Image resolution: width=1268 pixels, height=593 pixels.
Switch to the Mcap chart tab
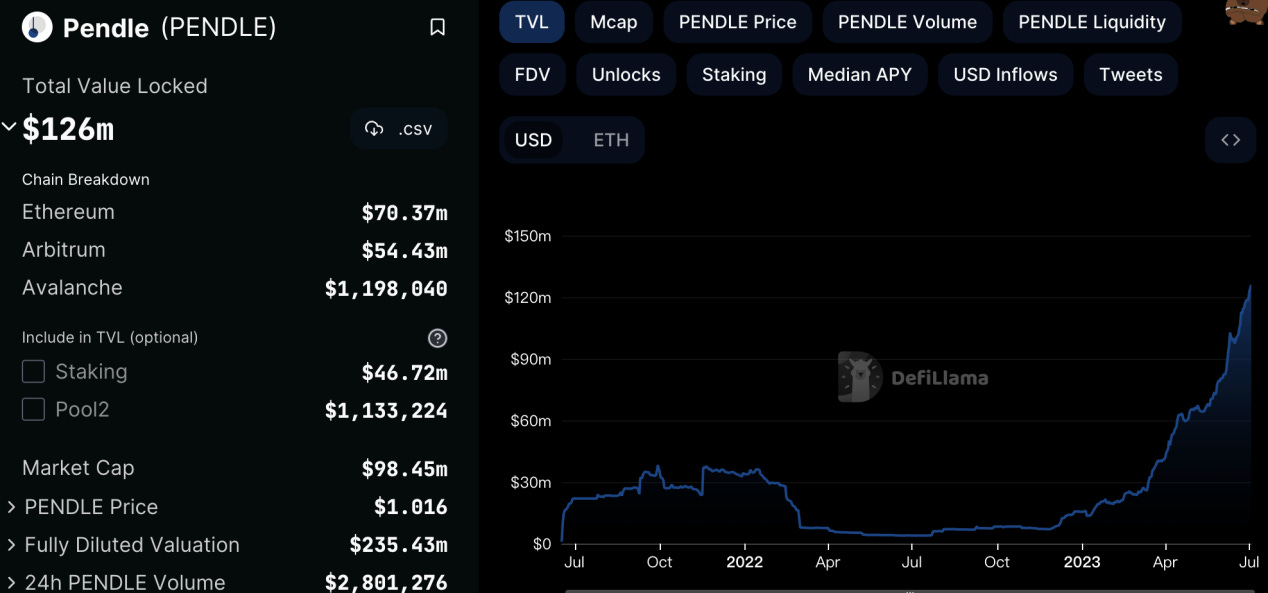tap(613, 21)
